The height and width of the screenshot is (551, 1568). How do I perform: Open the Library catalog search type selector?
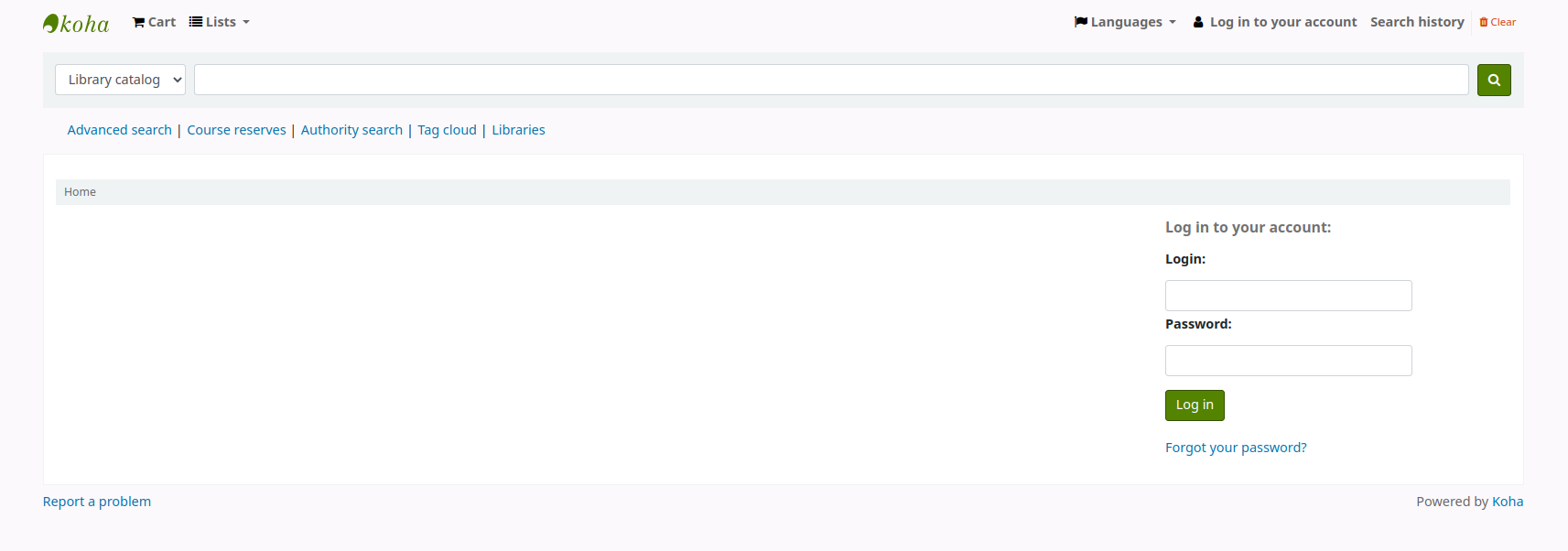point(120,80)
